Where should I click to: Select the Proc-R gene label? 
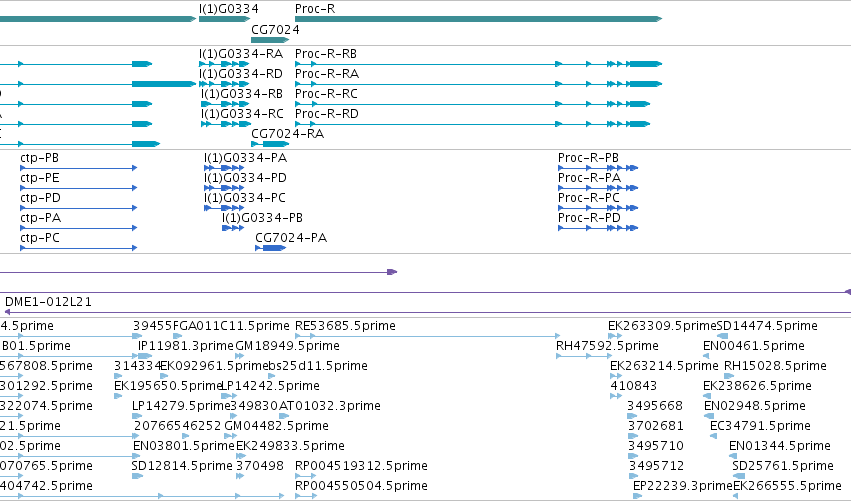pyautogui.click(x=315, y=9)
